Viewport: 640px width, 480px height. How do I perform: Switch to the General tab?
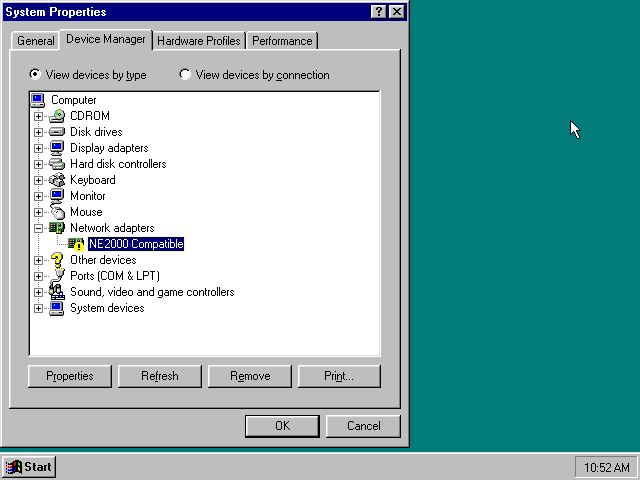pyautogui.click(x=36, y=41)
